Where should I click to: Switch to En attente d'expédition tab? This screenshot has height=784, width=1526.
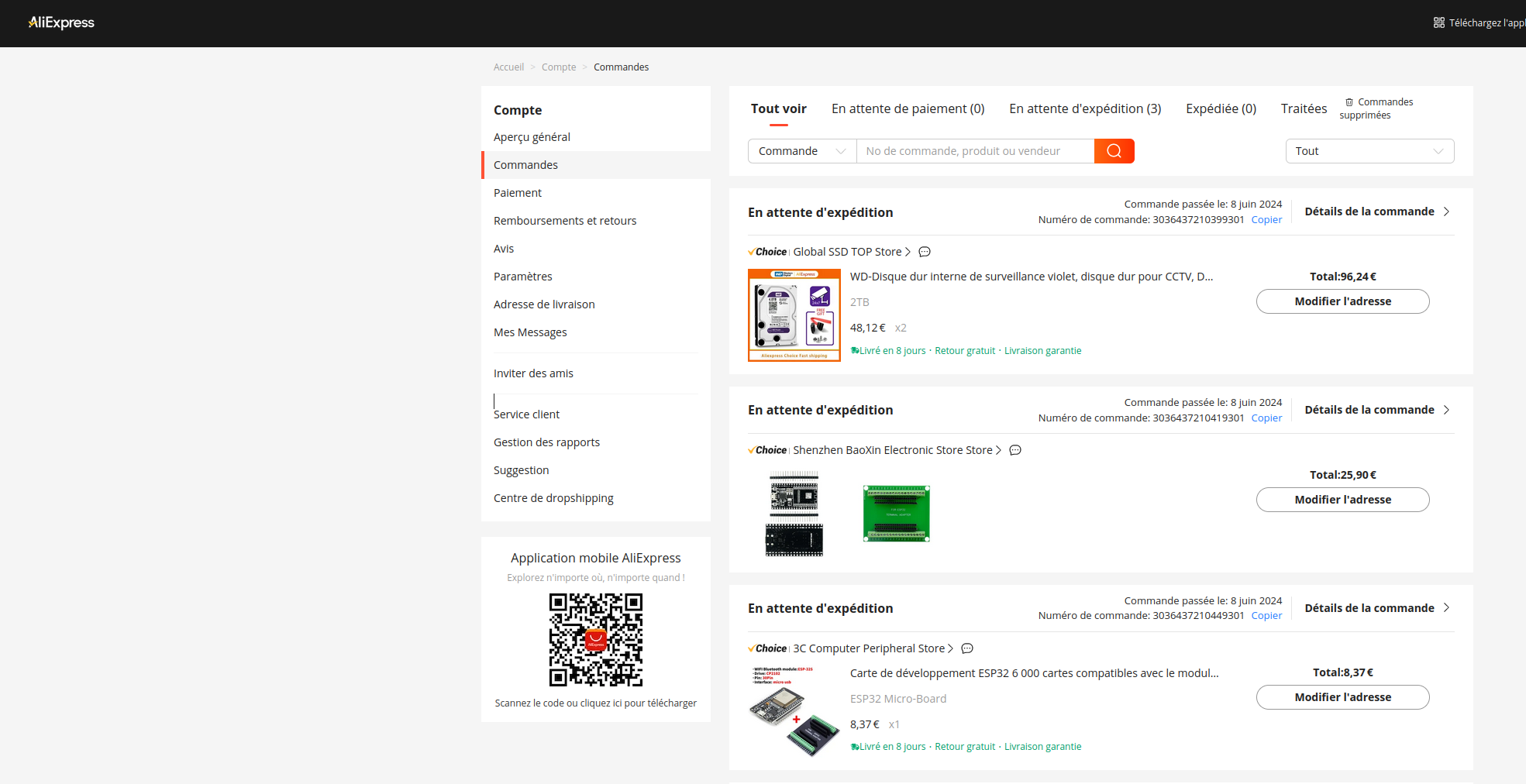coord(1084,108)
